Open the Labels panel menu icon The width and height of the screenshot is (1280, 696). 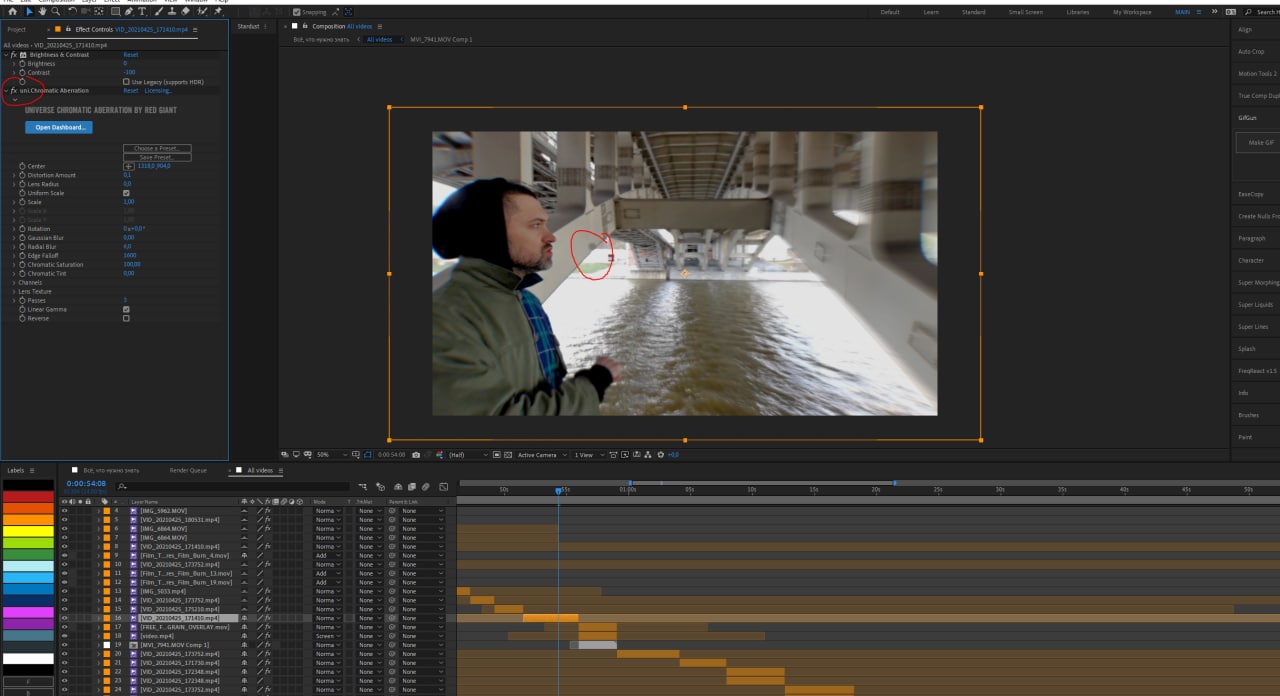32,470
